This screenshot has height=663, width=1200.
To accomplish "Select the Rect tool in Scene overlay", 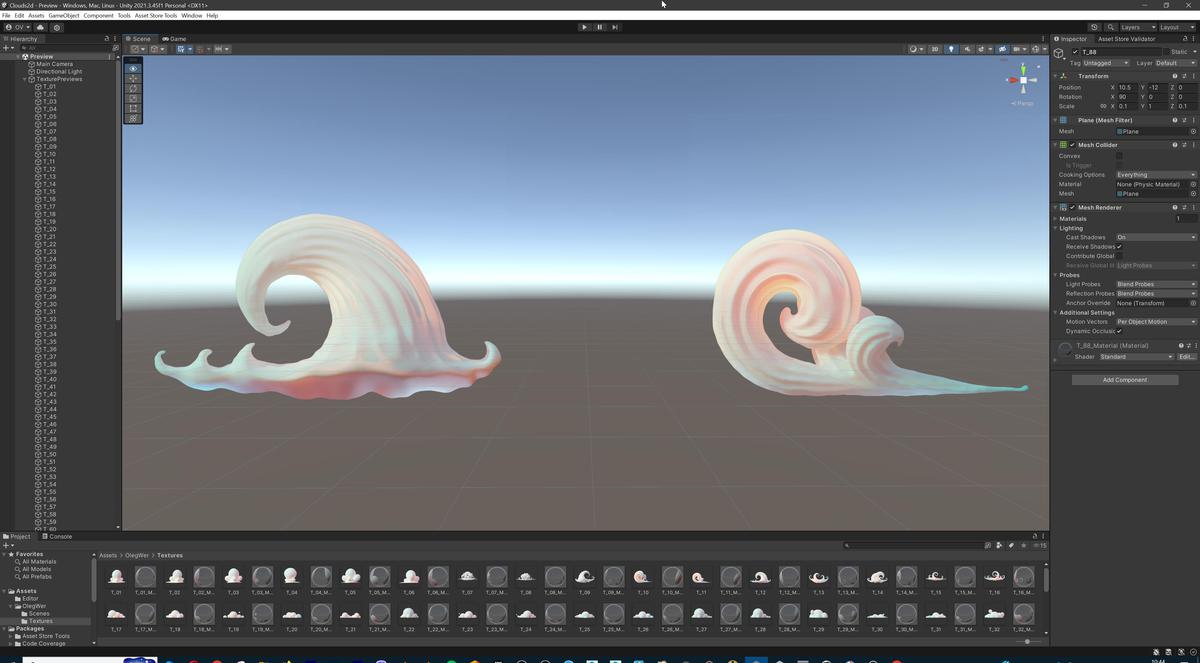I will 133,108.
